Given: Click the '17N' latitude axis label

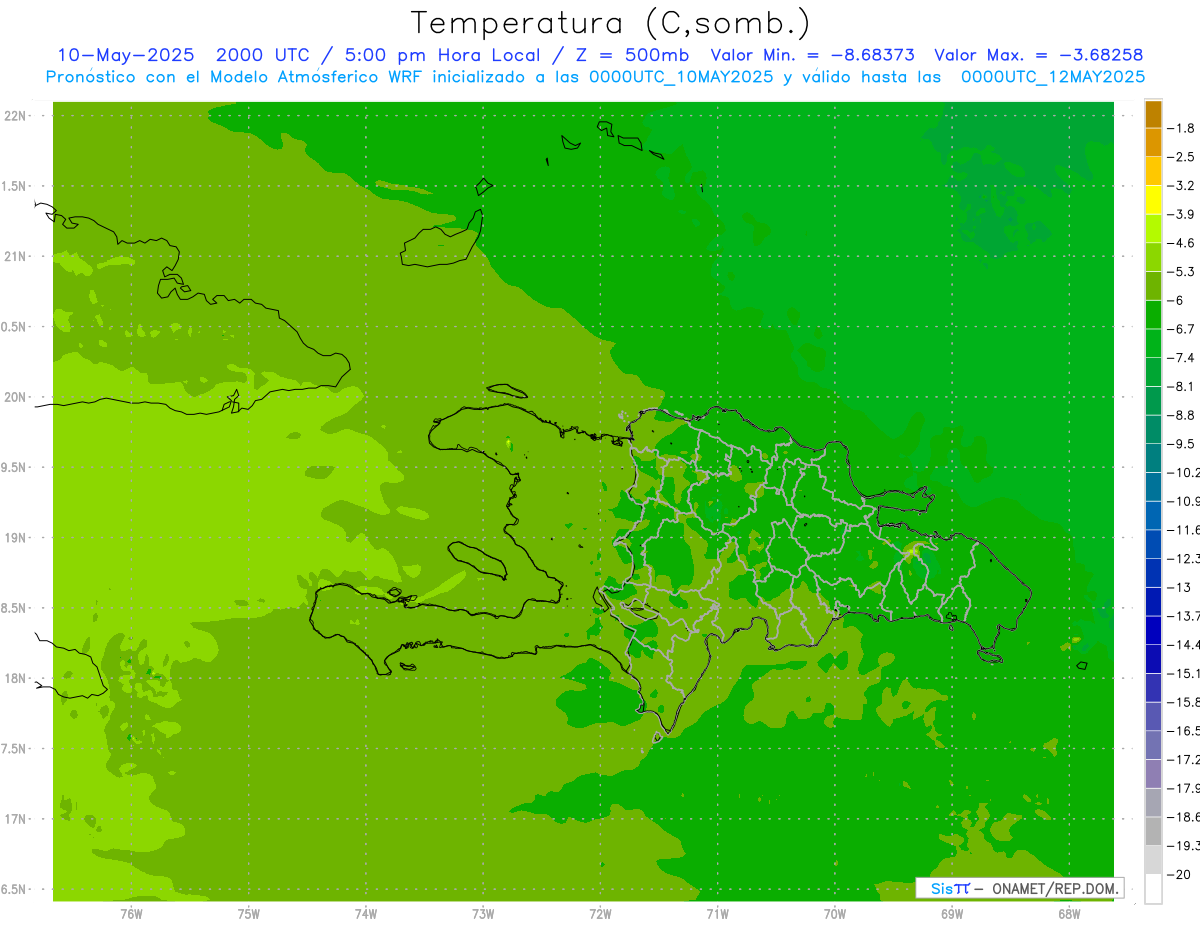Looking at the screenshot, I should (x=15, y=819).
